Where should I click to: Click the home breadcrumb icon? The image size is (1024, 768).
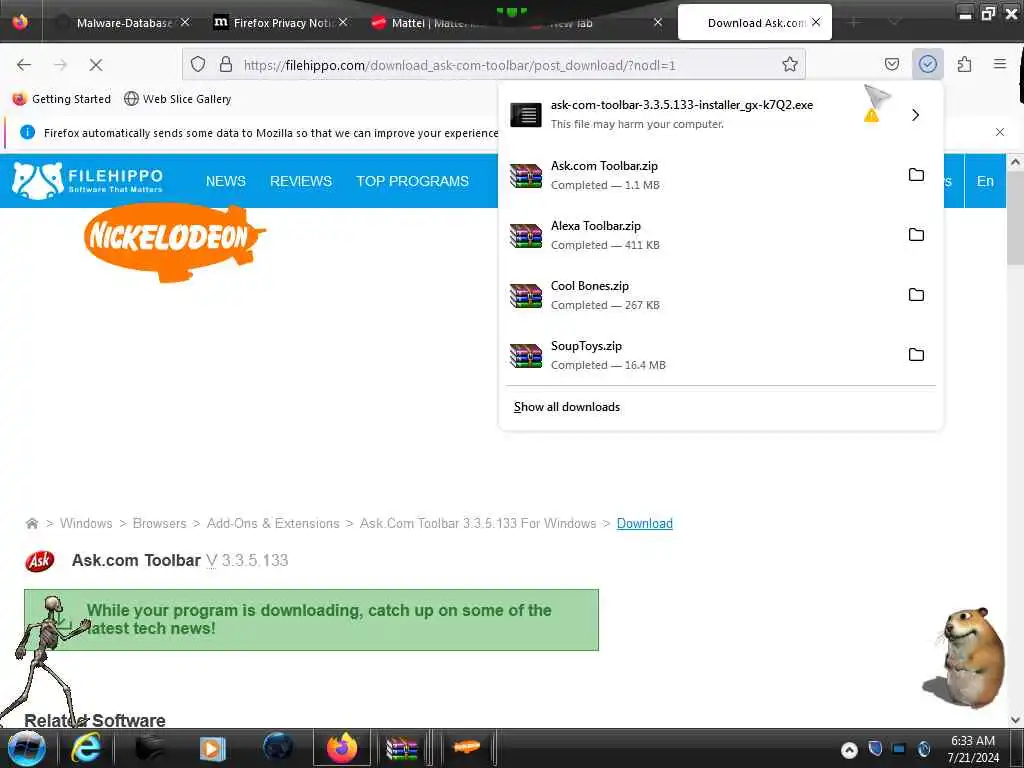[x=31, y=523]
